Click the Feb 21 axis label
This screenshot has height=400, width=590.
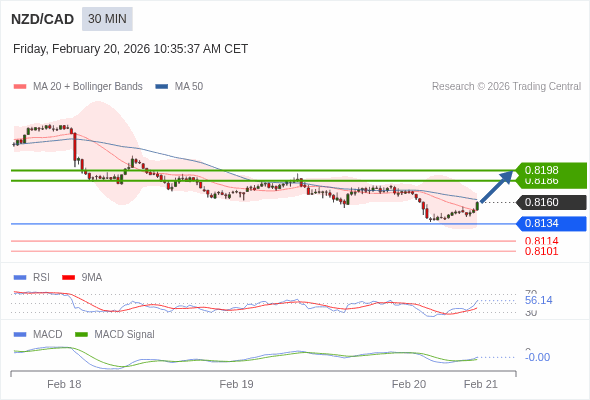click(x=481, y=384)
